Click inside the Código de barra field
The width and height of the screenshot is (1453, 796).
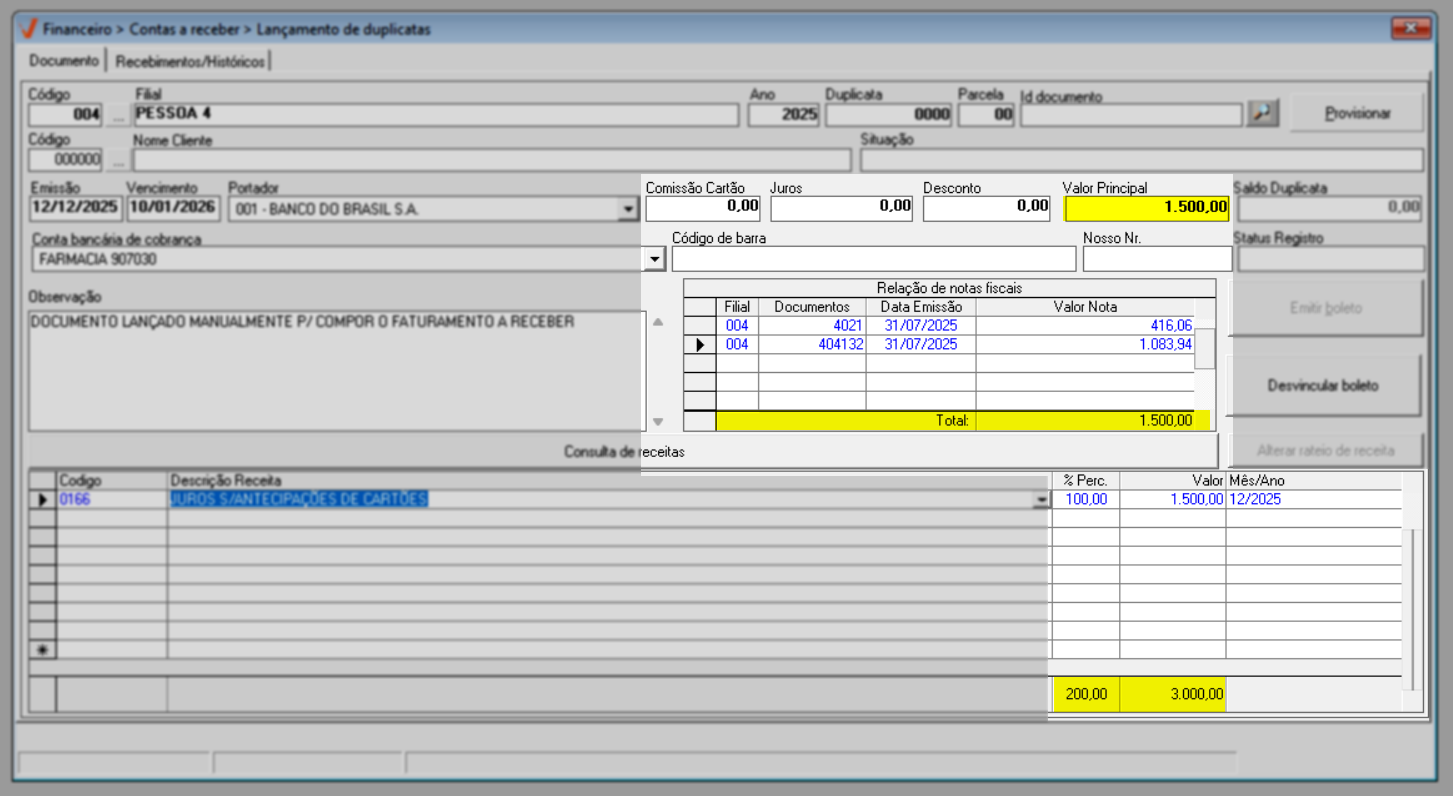click(x=873, y=259)
